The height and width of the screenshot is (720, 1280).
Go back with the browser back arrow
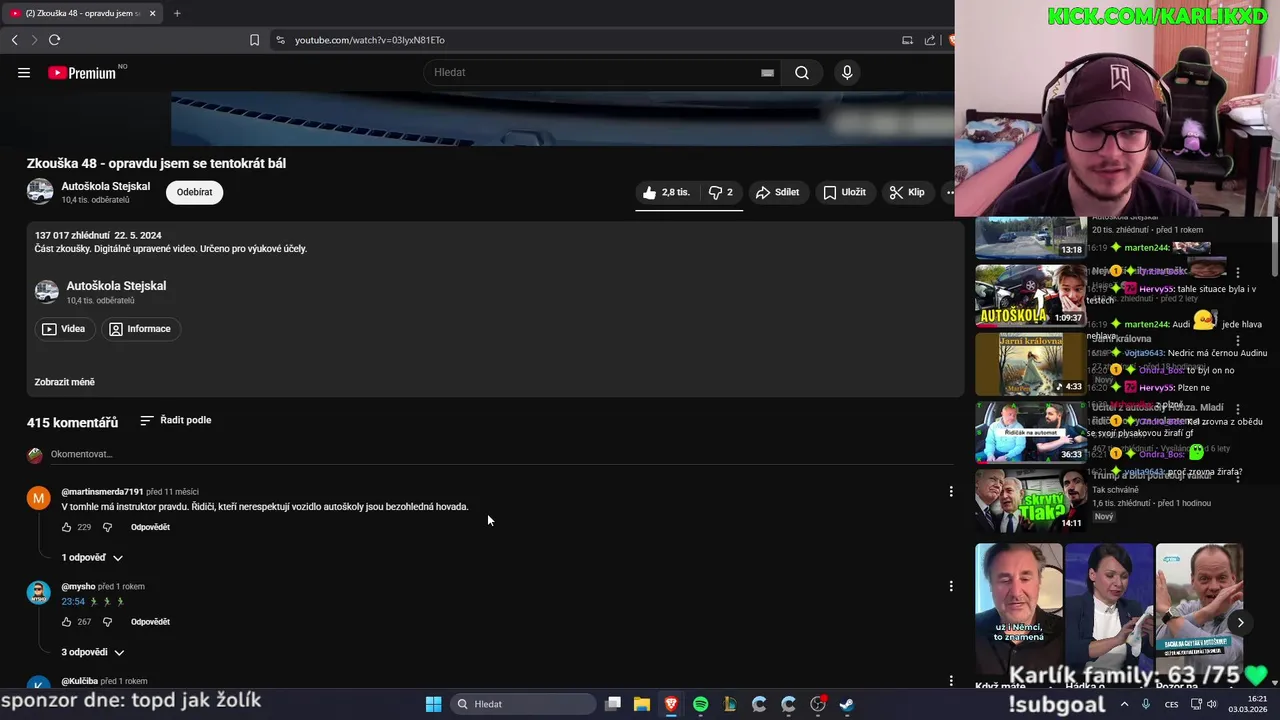pyautogui.click(x=15, y=40)
